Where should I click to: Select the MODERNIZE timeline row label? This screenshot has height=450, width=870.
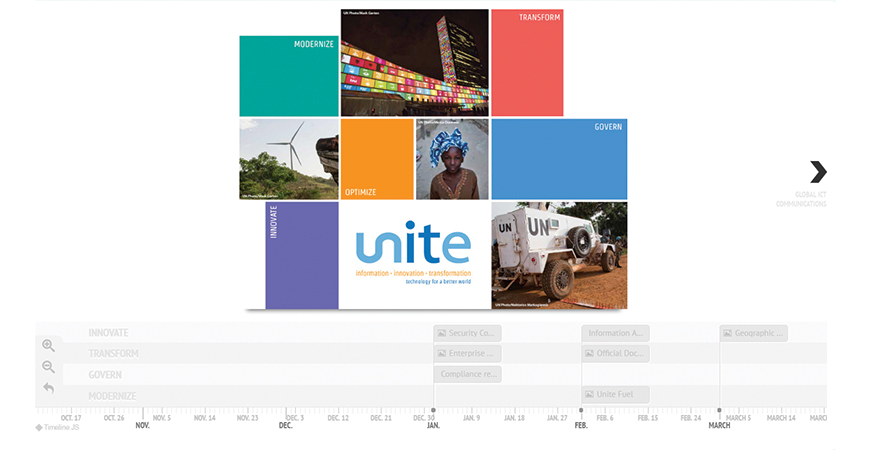coord(112,396)
